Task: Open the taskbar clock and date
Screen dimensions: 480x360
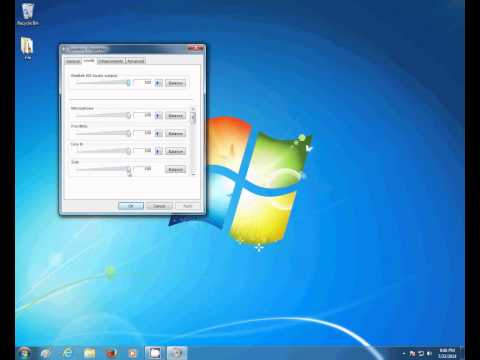Action: coord(447,353)
